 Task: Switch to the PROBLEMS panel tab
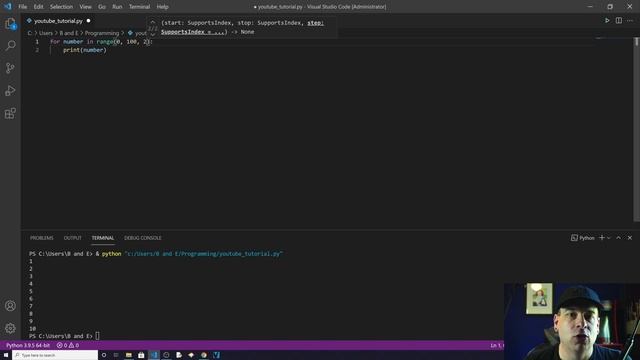tap(42, 238)
